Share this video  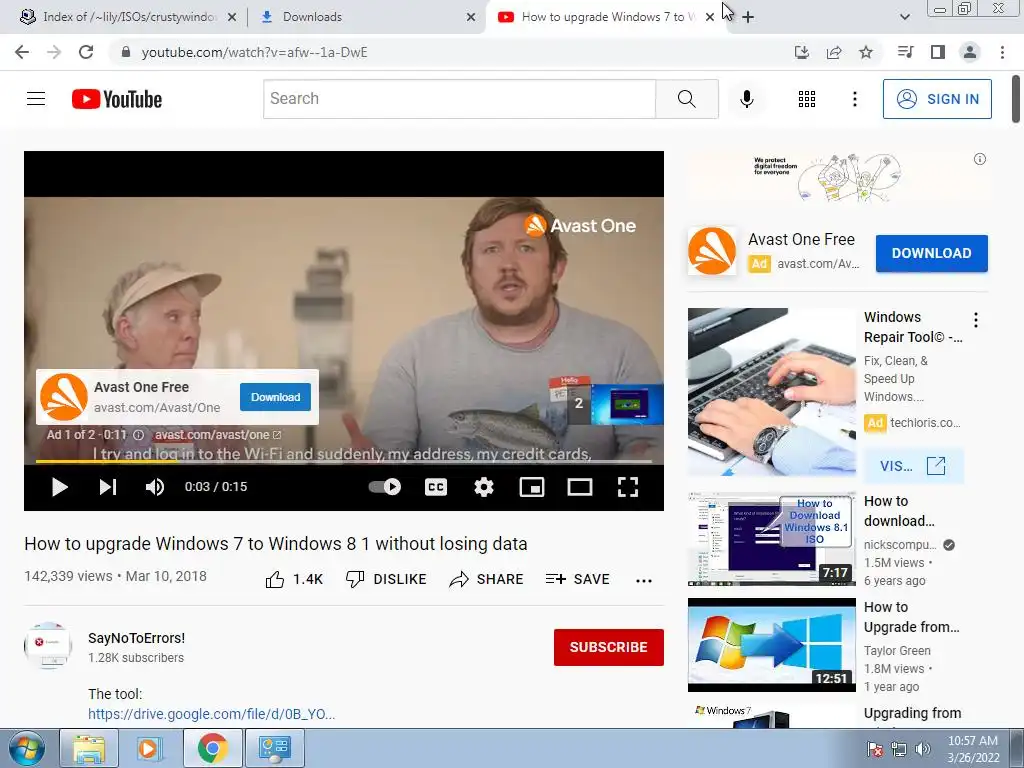486,579
